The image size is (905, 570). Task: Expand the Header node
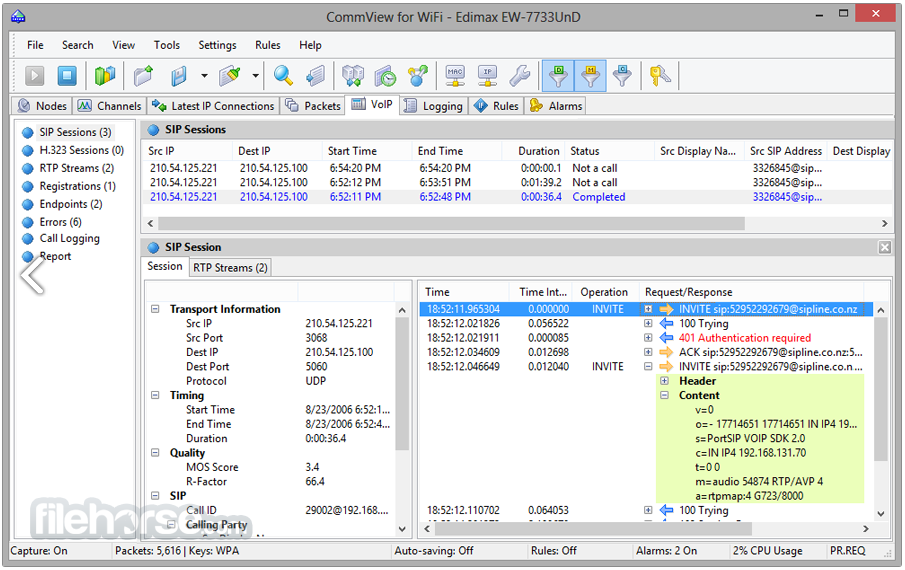664,381
